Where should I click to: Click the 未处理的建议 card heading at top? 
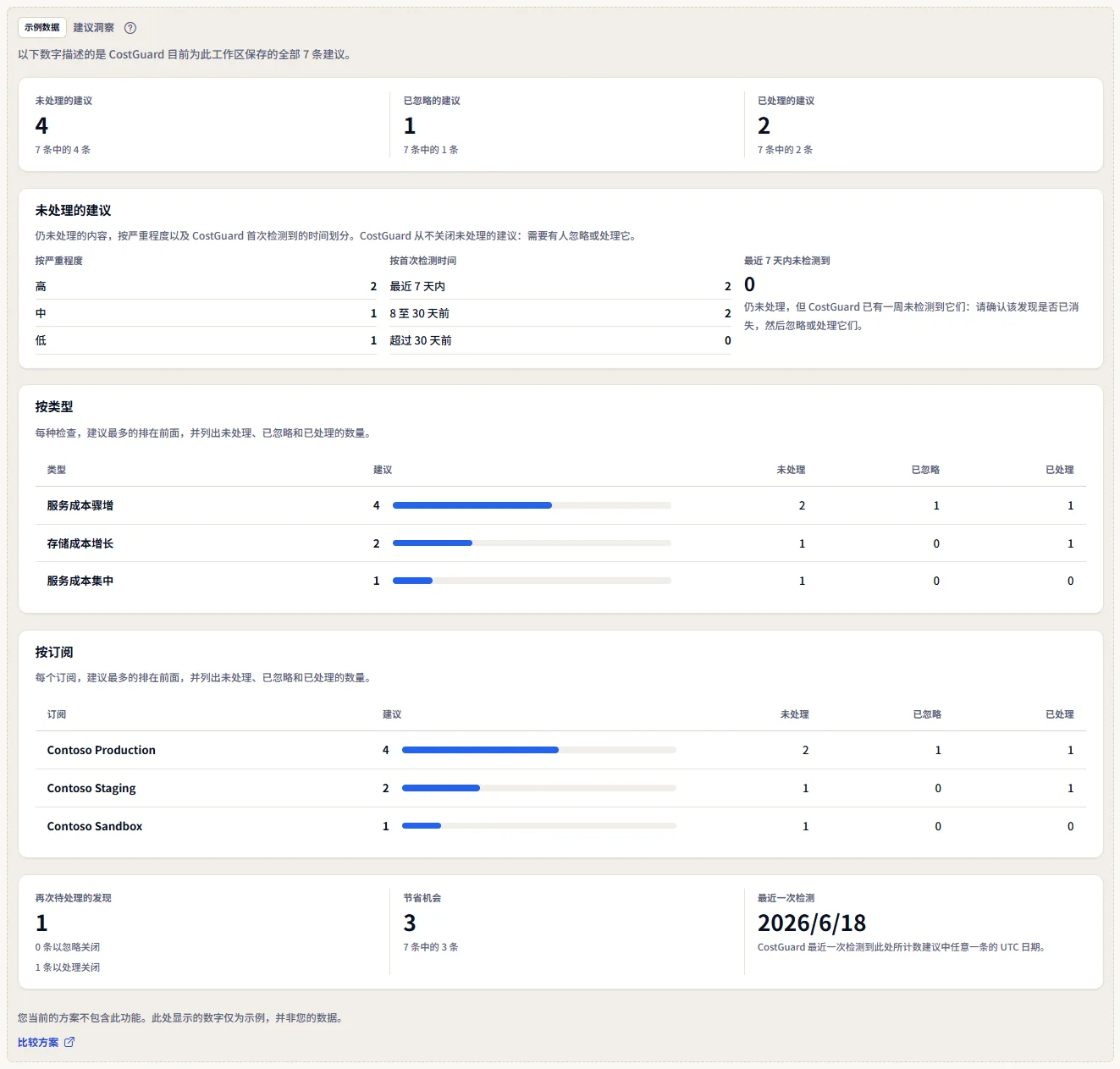(63, 101)
